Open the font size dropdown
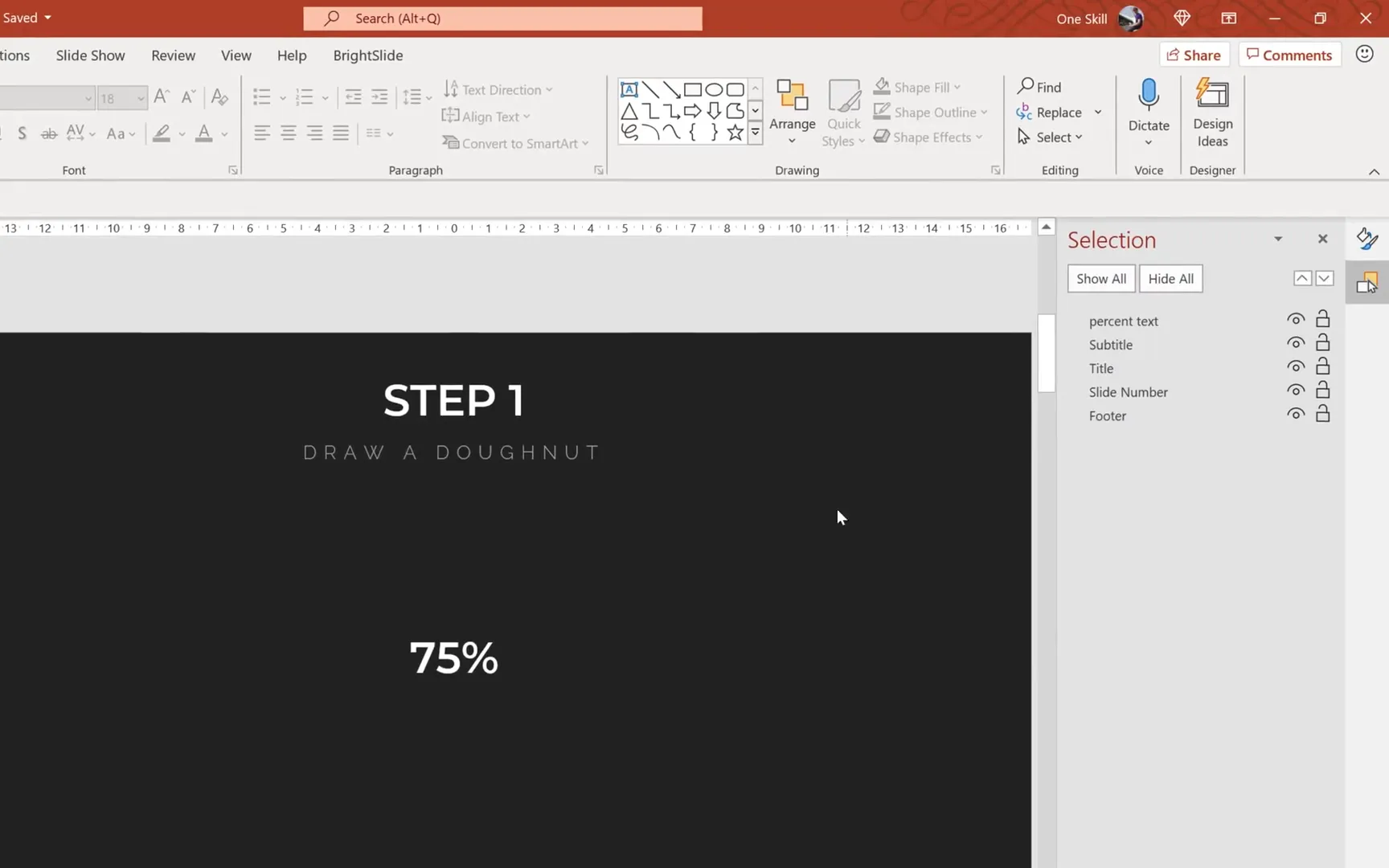Viewport: 1389px width, 868px height. (140, 98)
